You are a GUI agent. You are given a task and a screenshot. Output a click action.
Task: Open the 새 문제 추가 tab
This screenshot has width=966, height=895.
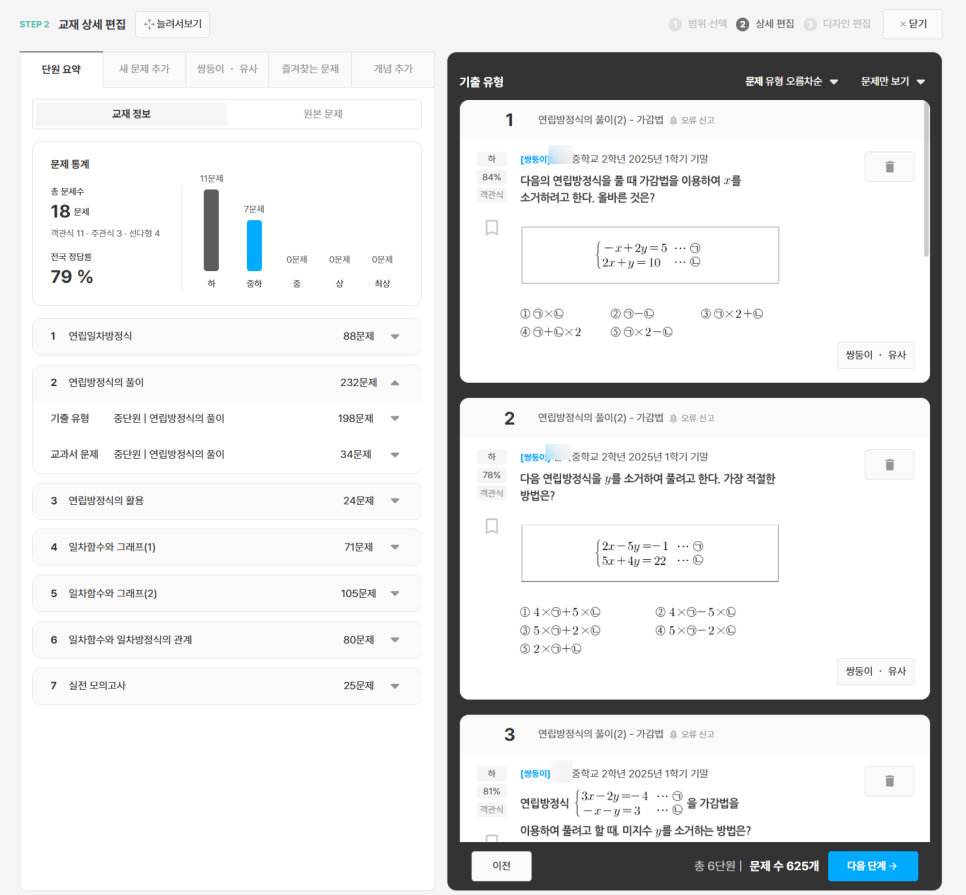click(x=144, y=69)
